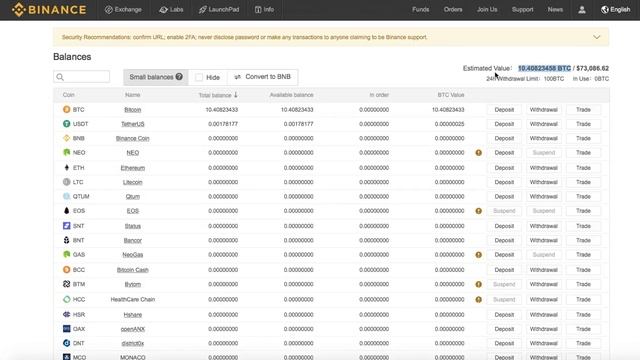Click the Small balances help question icon

tap(179, 77)
